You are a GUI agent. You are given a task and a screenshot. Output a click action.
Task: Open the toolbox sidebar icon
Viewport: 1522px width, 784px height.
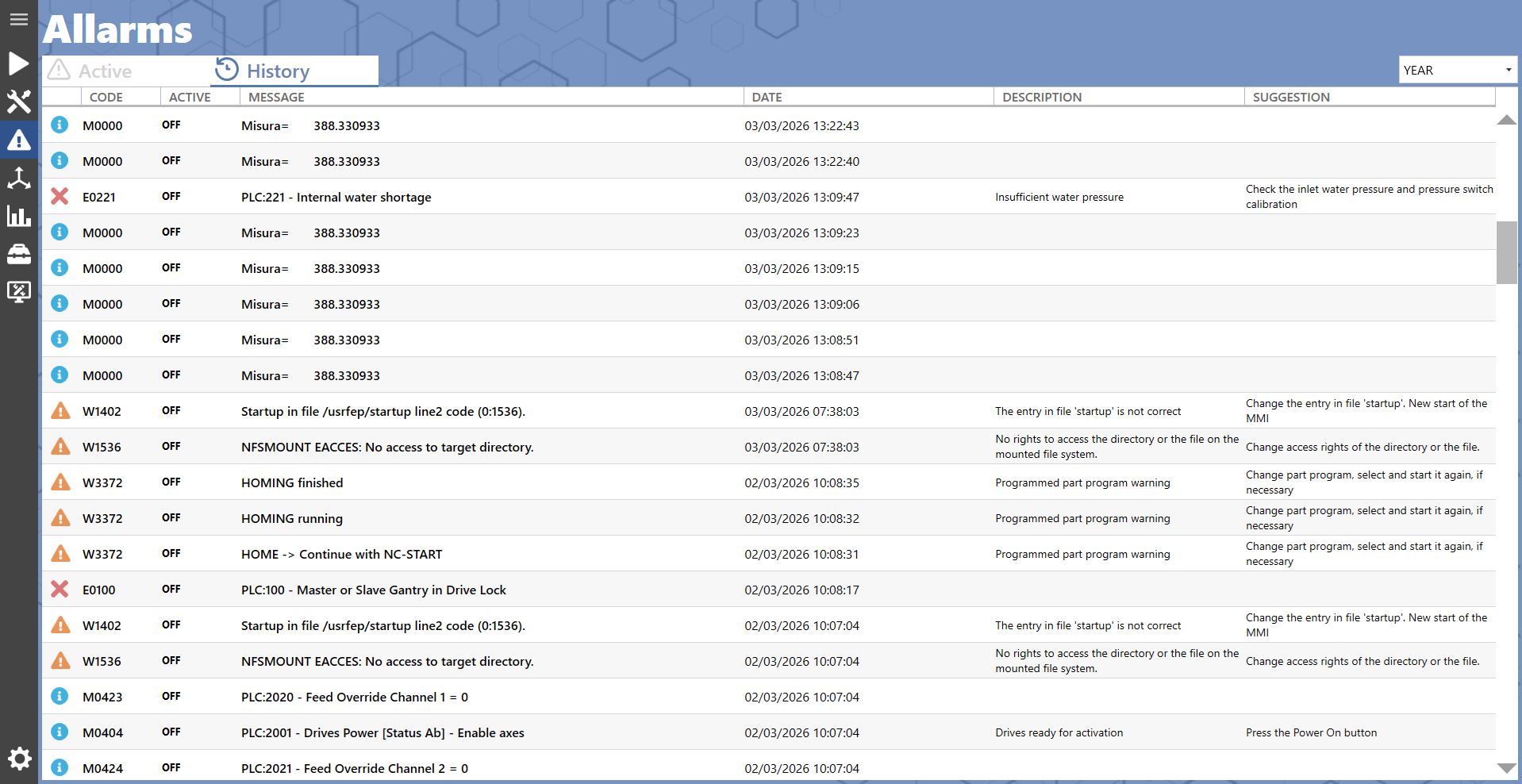[19, 254]
